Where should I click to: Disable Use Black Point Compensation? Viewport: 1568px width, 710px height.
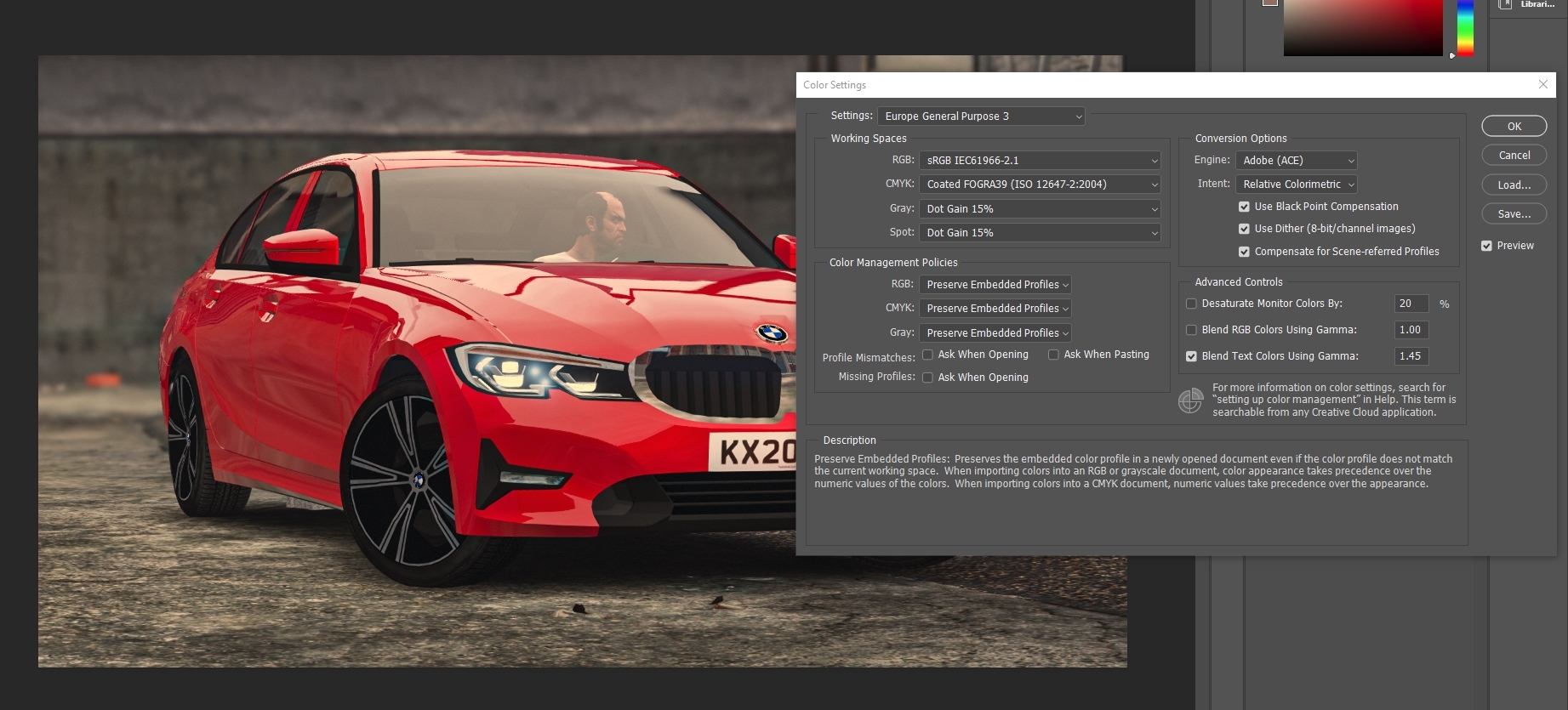click(1244, 207)
